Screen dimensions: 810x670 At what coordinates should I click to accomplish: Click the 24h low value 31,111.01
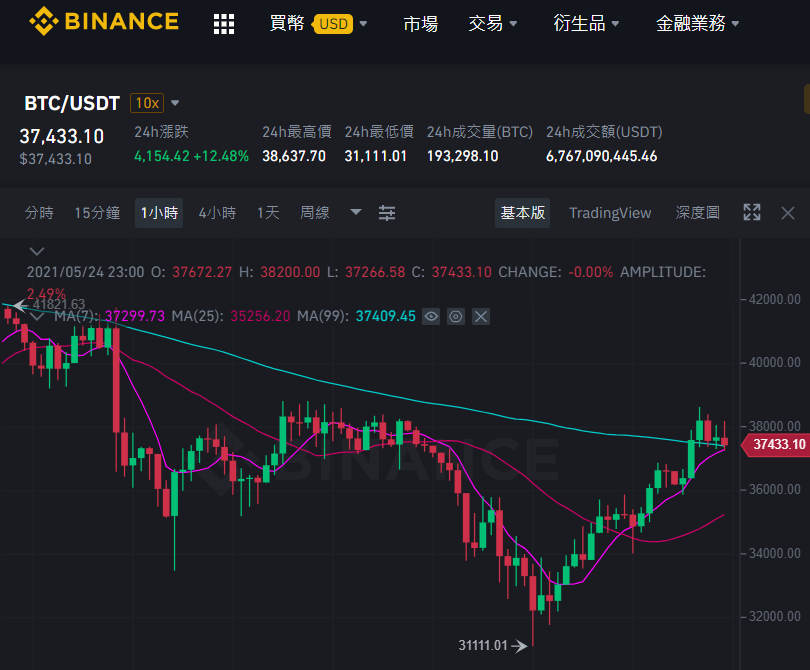tap(376, 156)
